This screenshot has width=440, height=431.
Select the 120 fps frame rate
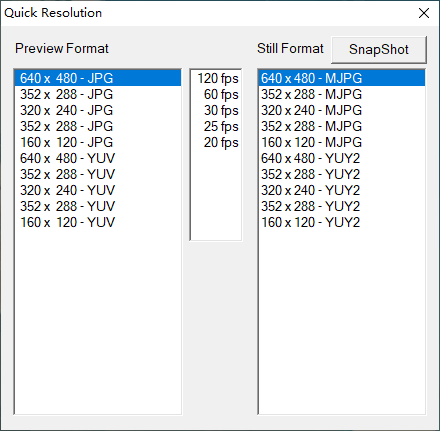[x=216, y=78]
